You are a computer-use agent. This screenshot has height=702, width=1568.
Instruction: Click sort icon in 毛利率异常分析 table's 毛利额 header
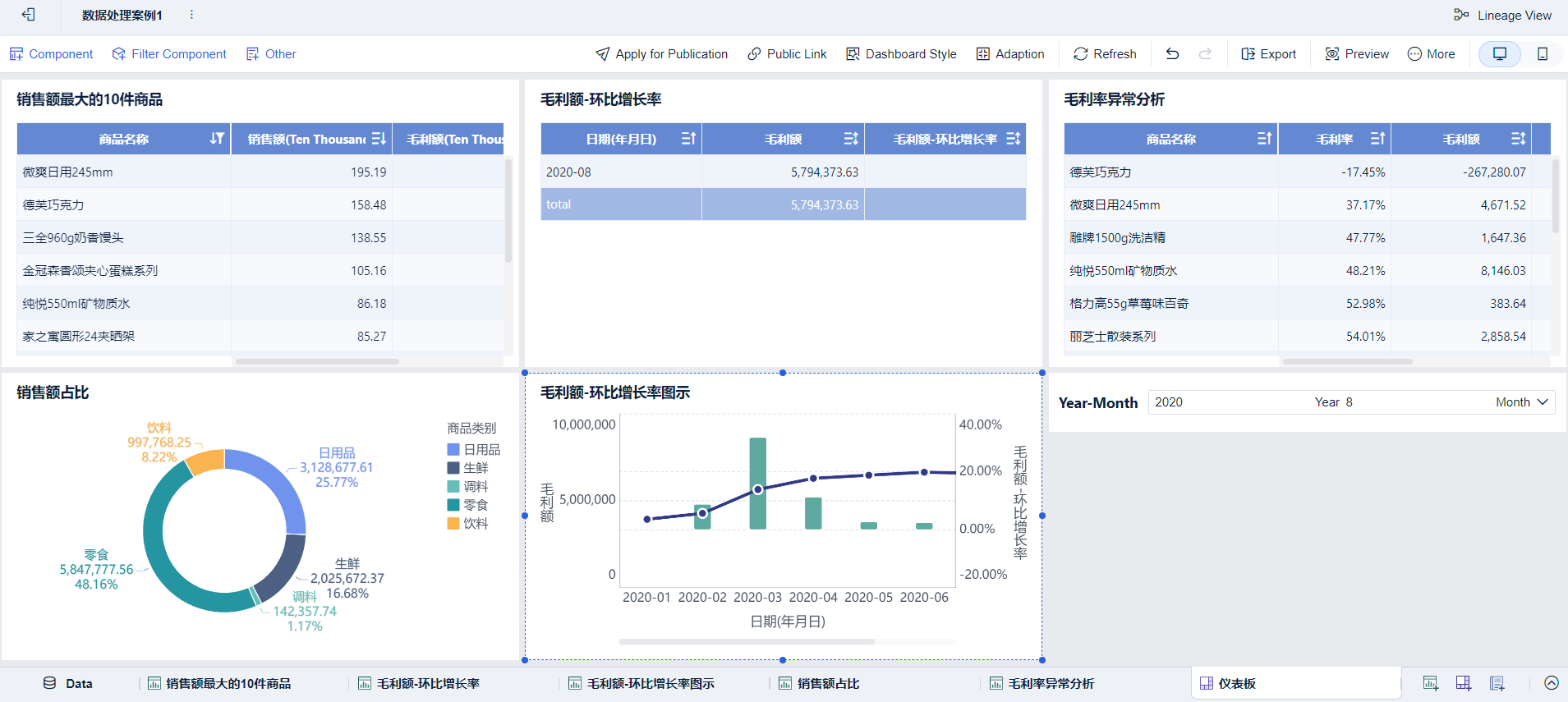[1519, 139]
